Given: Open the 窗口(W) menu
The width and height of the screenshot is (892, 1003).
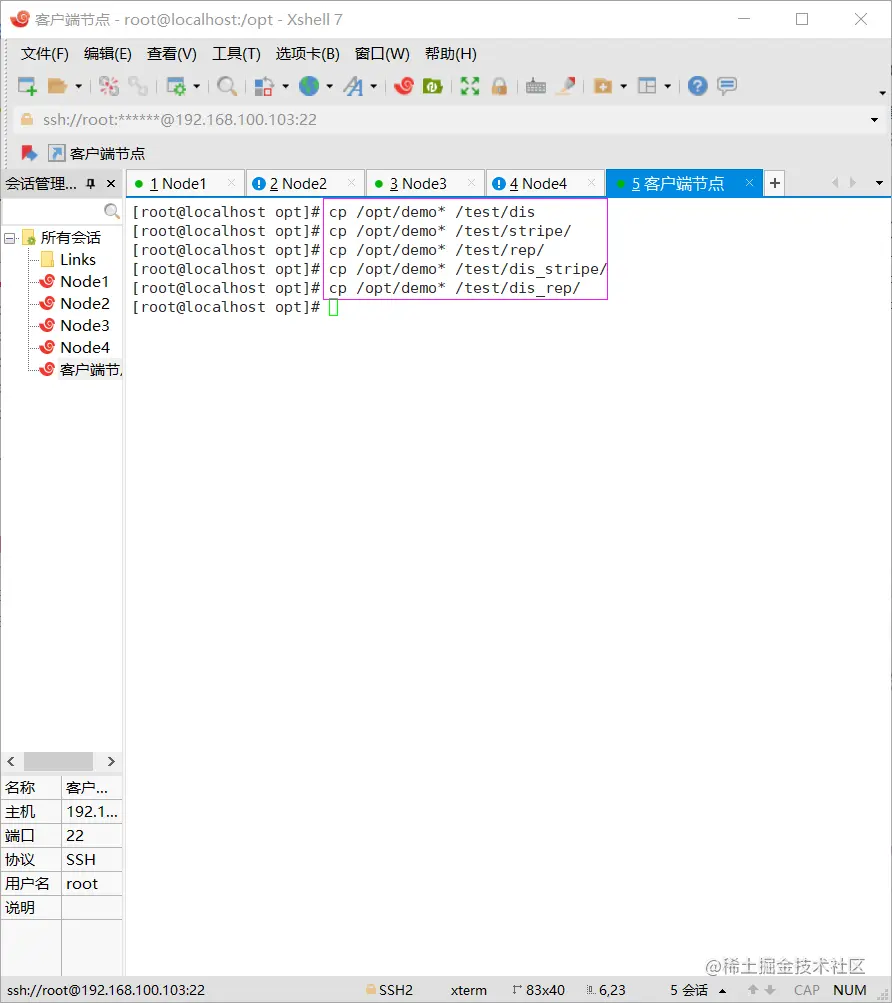Looking at the screenshot, I should (x=382, y=54).
